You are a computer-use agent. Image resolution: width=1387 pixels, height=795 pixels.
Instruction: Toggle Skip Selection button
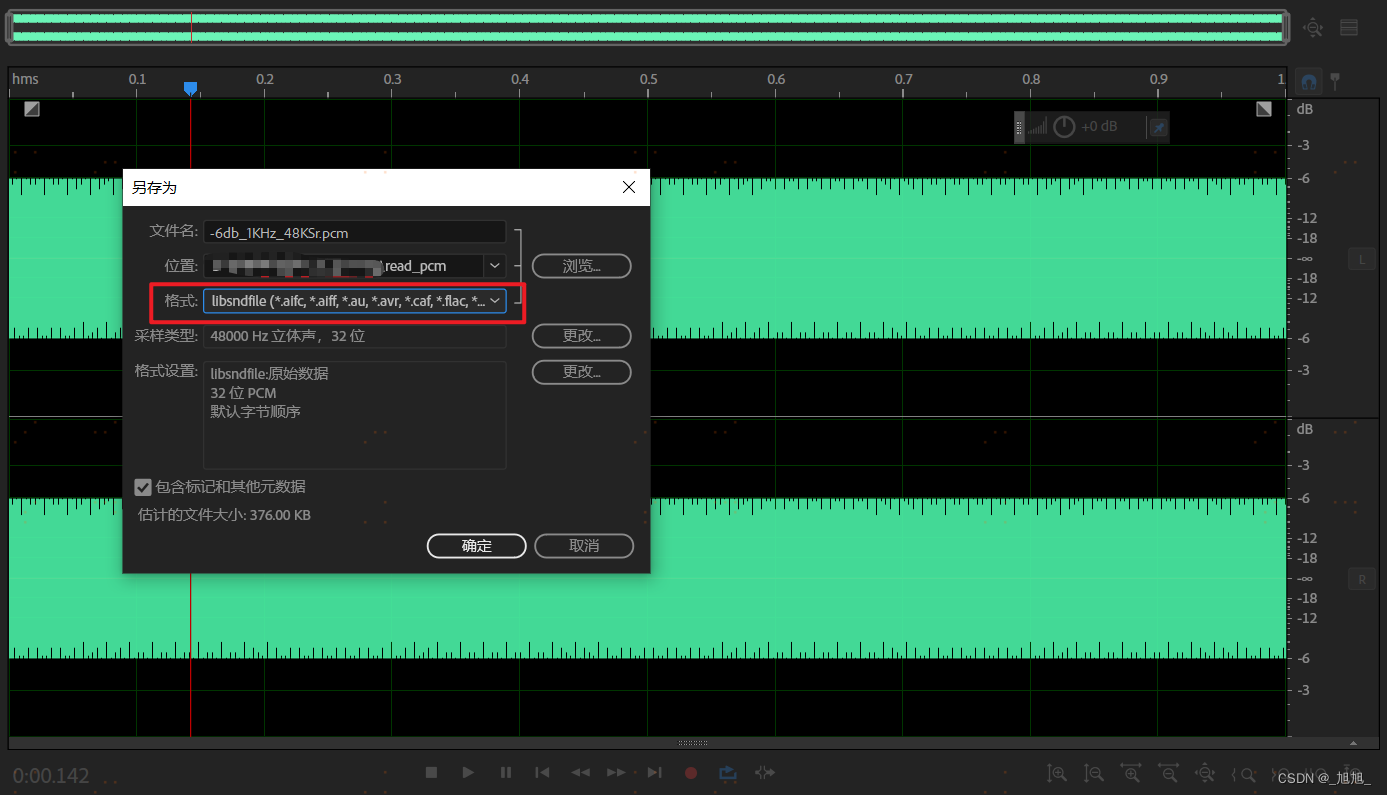click(x=765, y=772)
